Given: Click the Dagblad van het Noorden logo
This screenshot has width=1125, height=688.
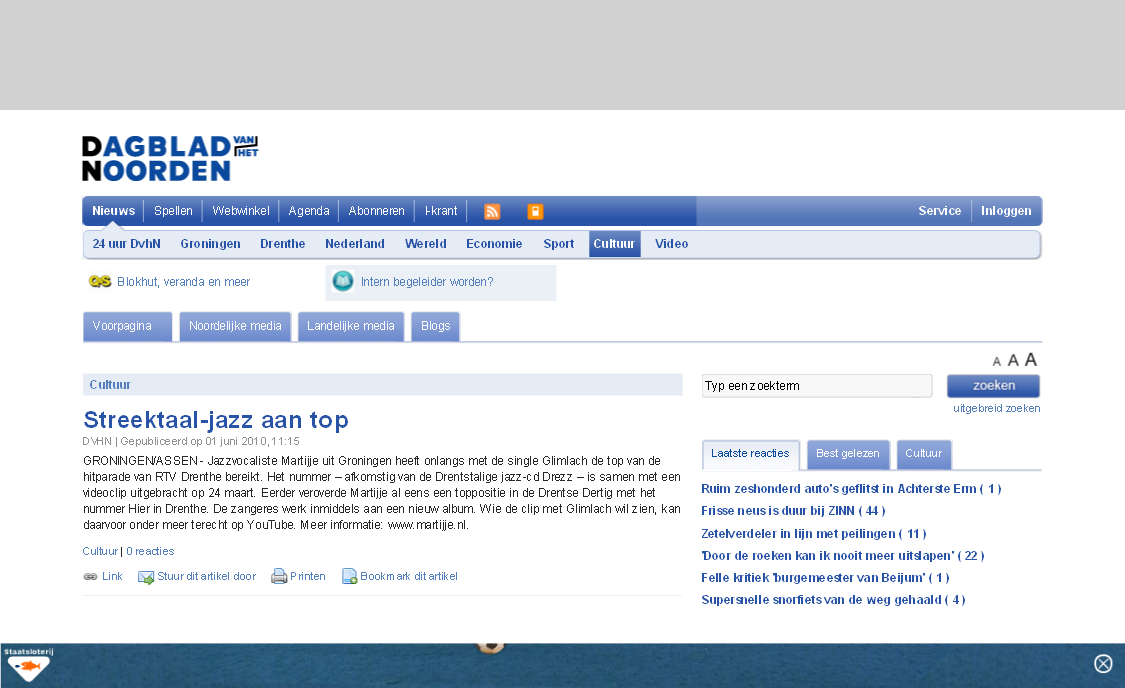Looking at the screenshot, I should coord(170,158).
